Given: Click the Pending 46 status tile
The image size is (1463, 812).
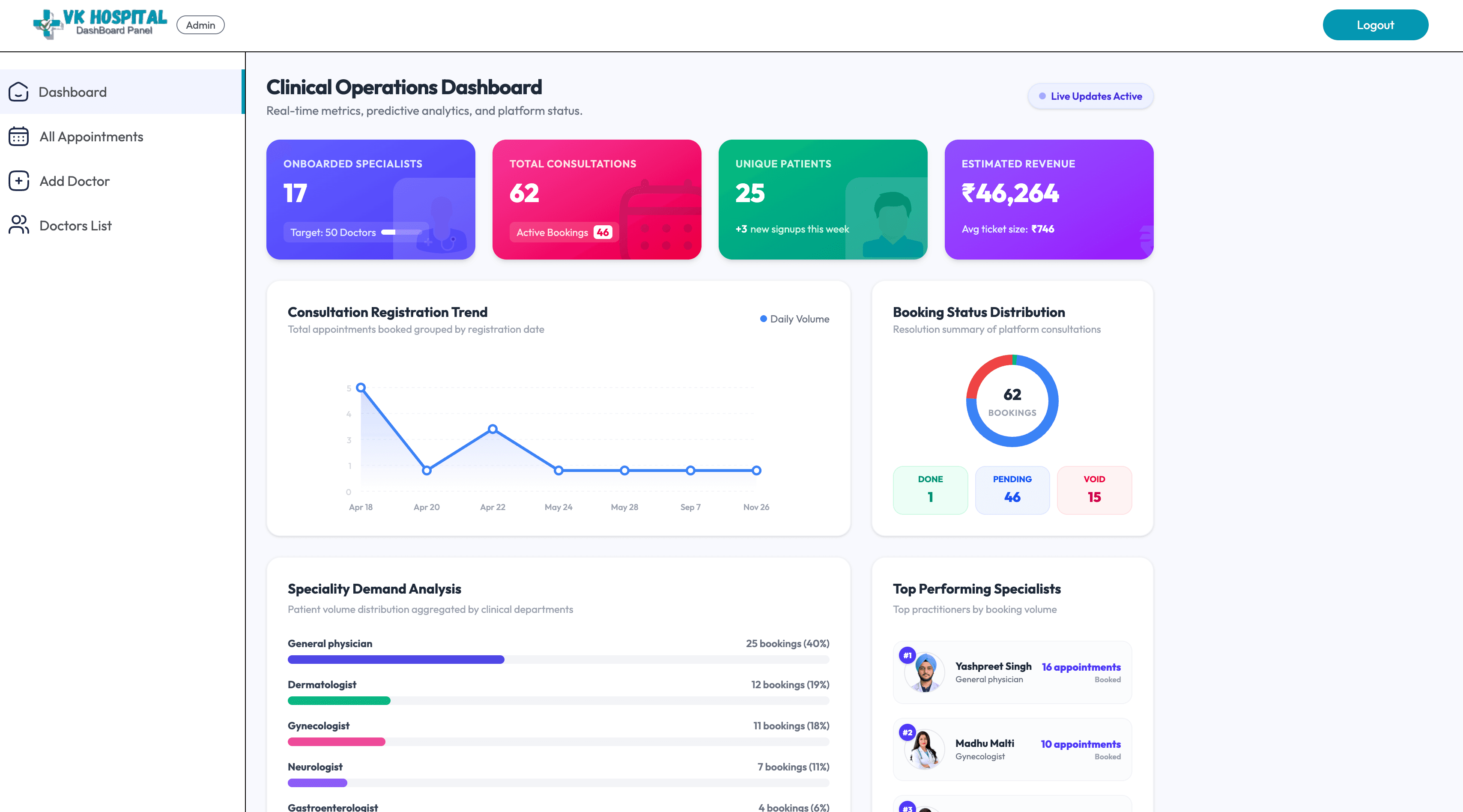Looking at the screenshot, I should [x=1012, y=491].
